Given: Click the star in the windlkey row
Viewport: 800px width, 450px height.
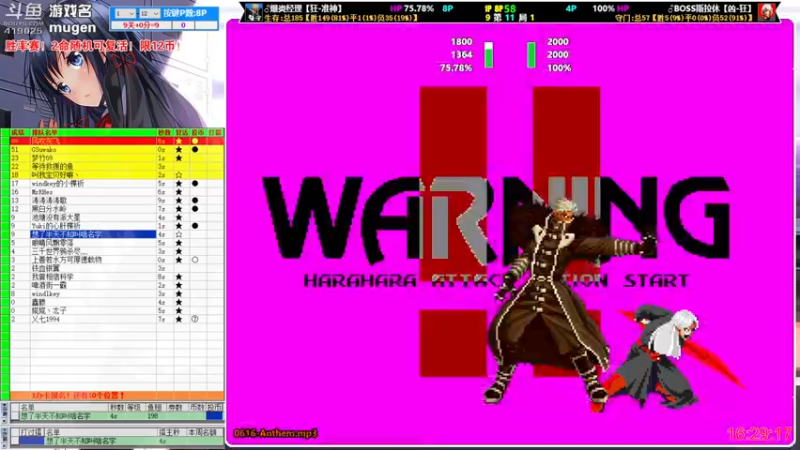Looking at the screenshot, I should tap(179, 294).
